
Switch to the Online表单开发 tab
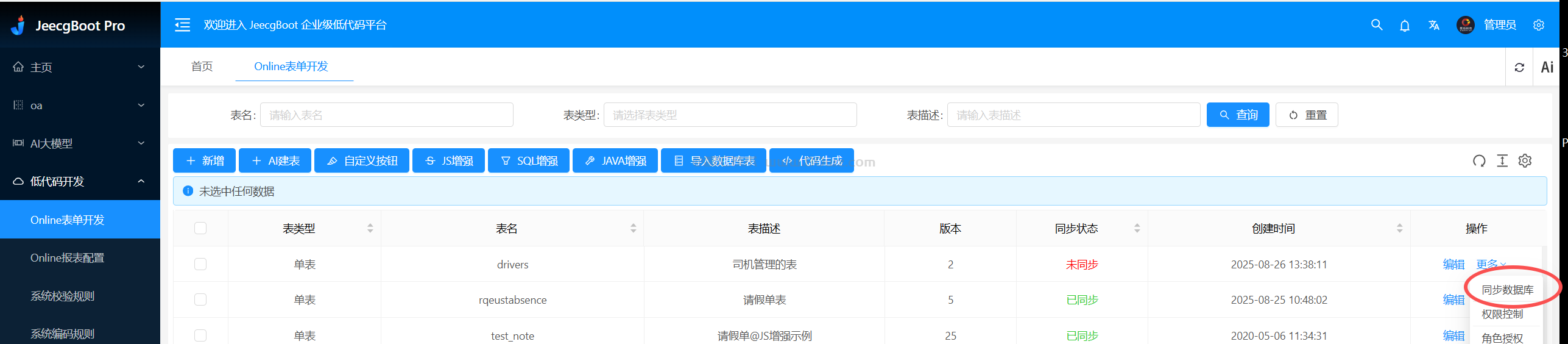click(291, 66)
